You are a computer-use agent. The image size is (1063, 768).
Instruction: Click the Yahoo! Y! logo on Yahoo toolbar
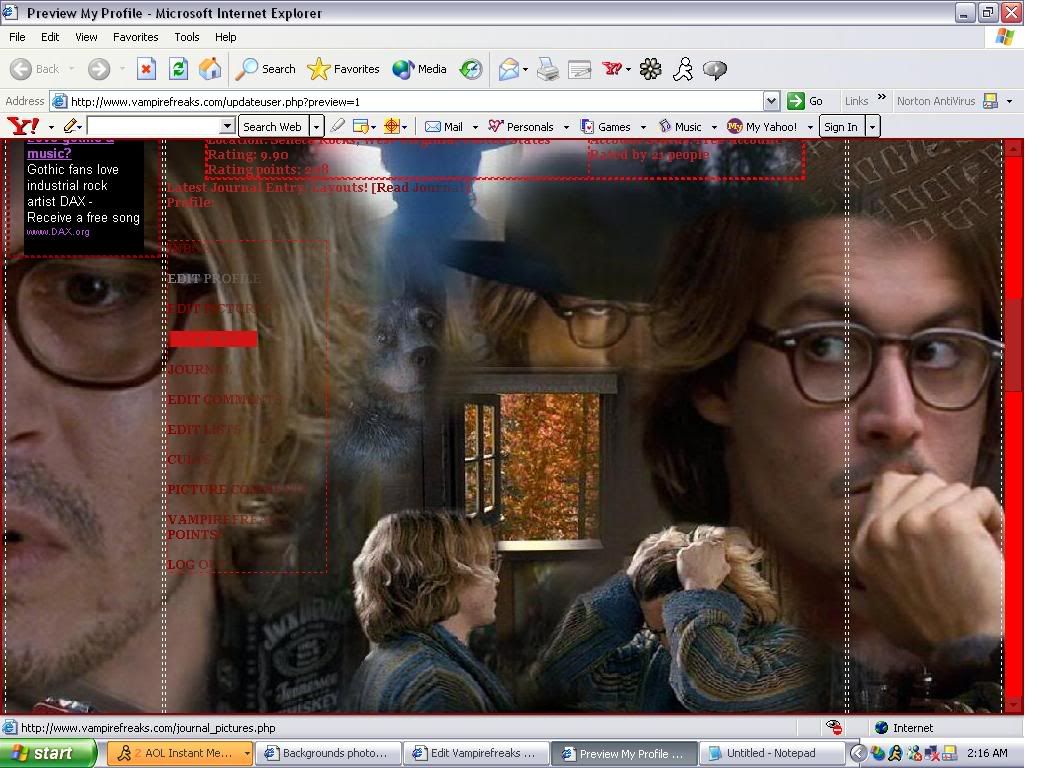pyautogui.click(x=23, y=126)
